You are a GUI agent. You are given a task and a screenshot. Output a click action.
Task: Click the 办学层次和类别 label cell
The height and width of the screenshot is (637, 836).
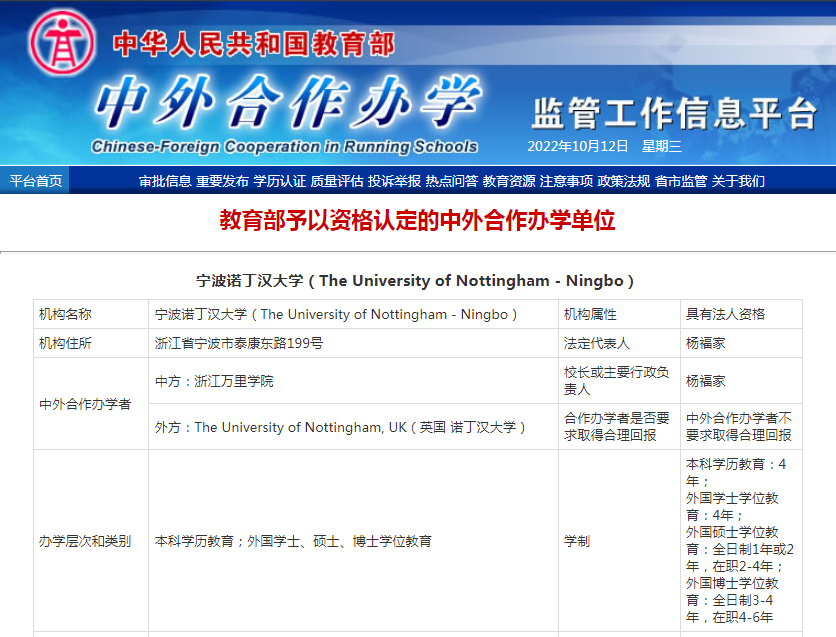(91, 541)
